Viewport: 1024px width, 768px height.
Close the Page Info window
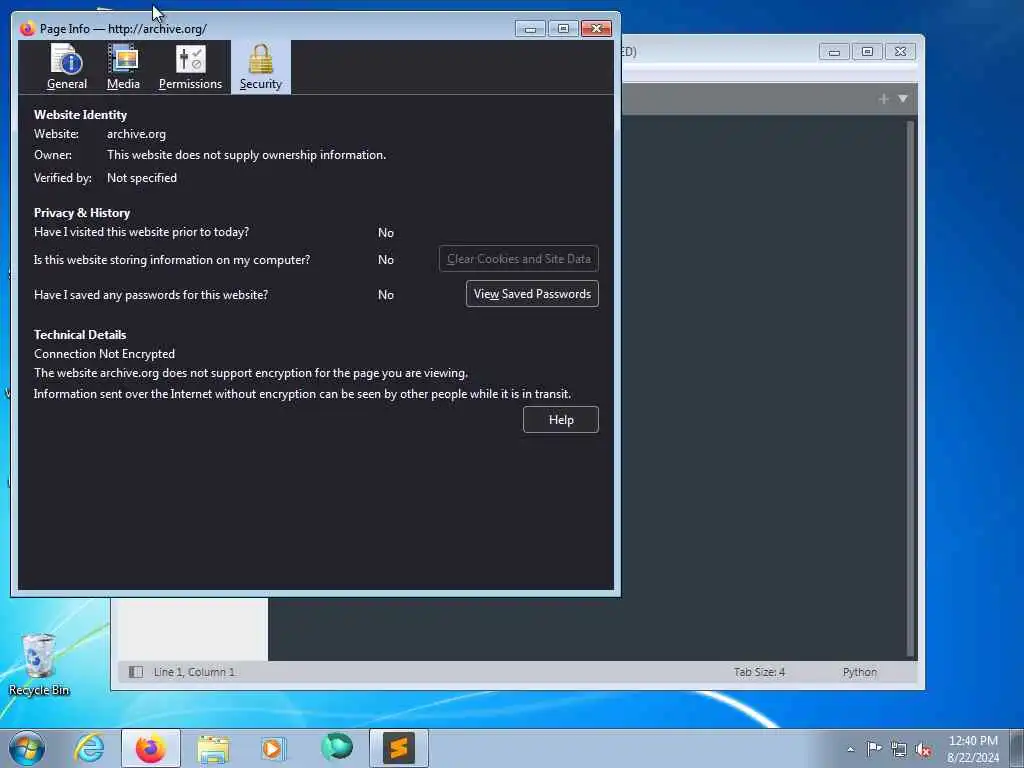[x=596, y=29]
